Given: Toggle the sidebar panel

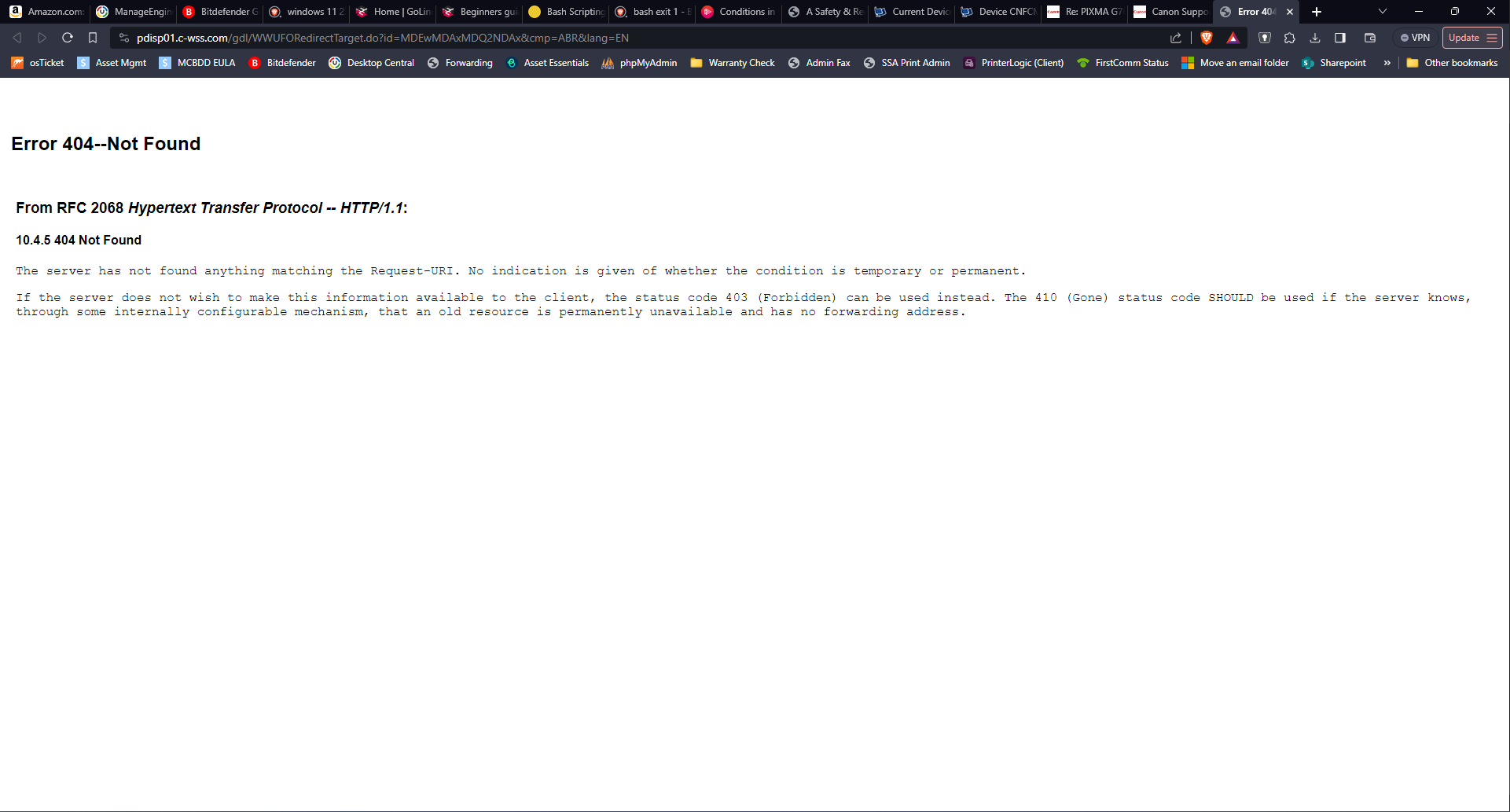Looking at the screenshot, I should [x=1340, y=38].
